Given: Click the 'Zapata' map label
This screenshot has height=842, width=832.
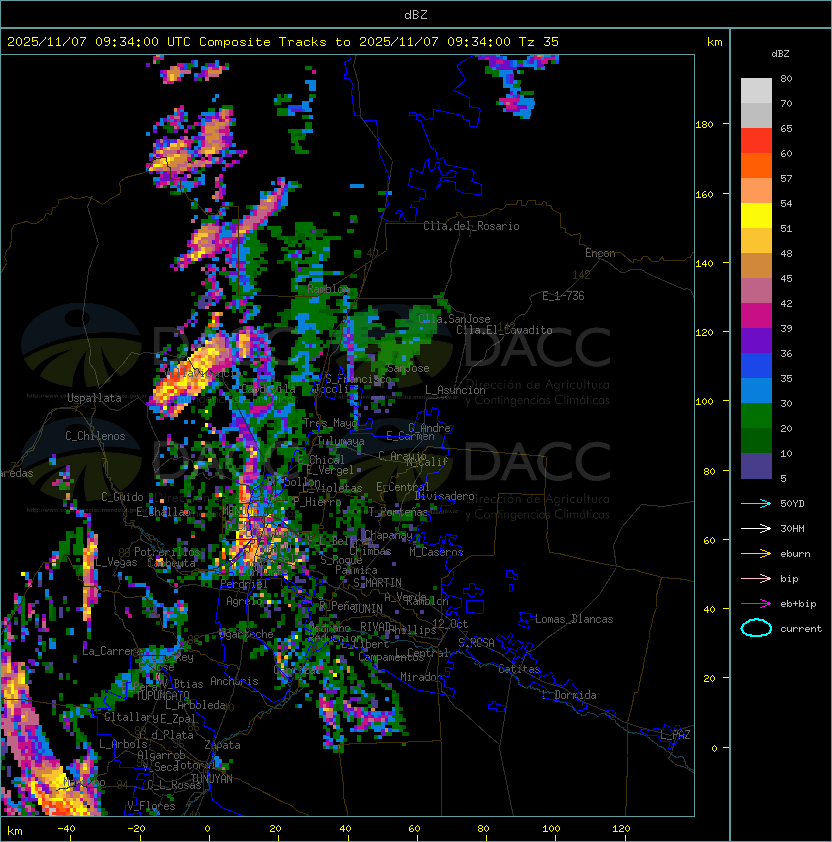Looking at the screenshot, I should [222, 745].
